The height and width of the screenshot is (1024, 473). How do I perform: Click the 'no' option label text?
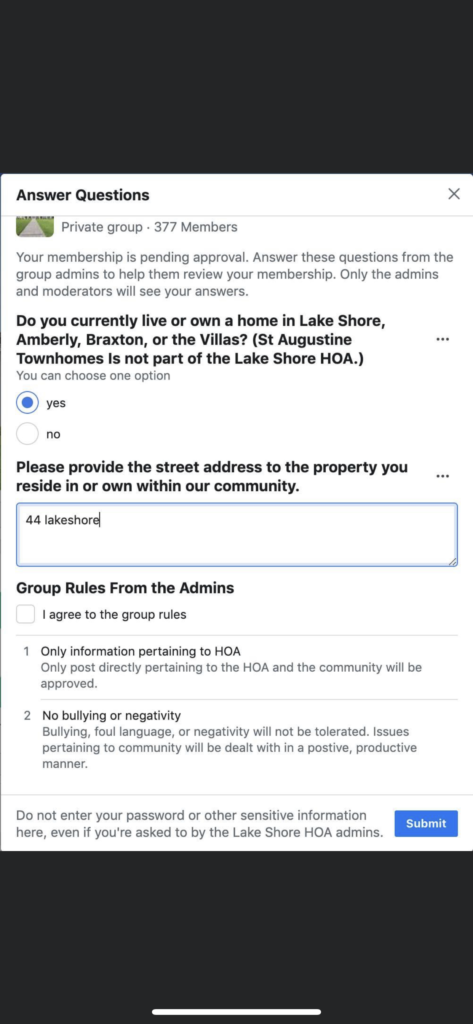point(53,434)
